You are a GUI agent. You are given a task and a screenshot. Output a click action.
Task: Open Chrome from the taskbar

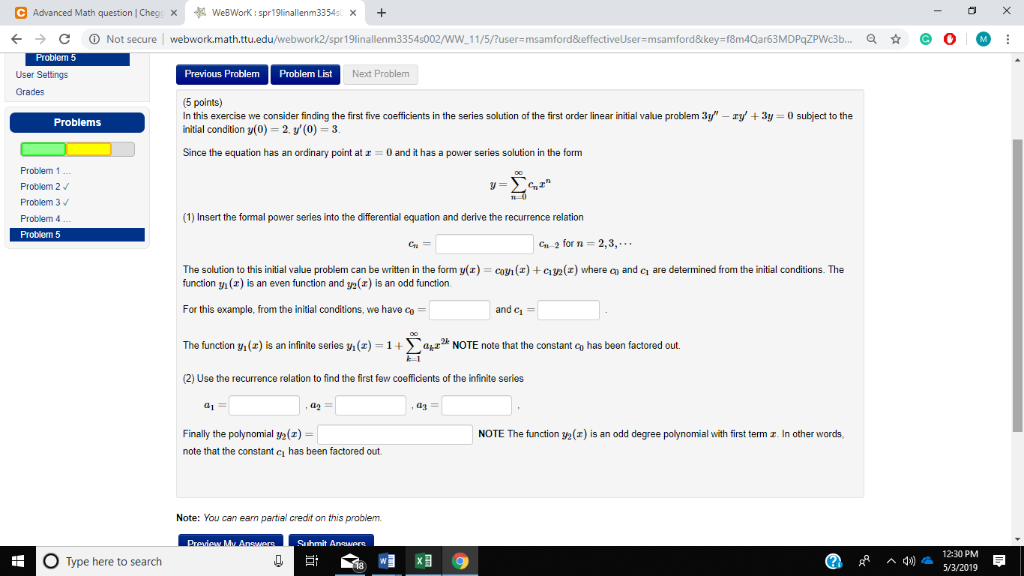pos(459,561)
